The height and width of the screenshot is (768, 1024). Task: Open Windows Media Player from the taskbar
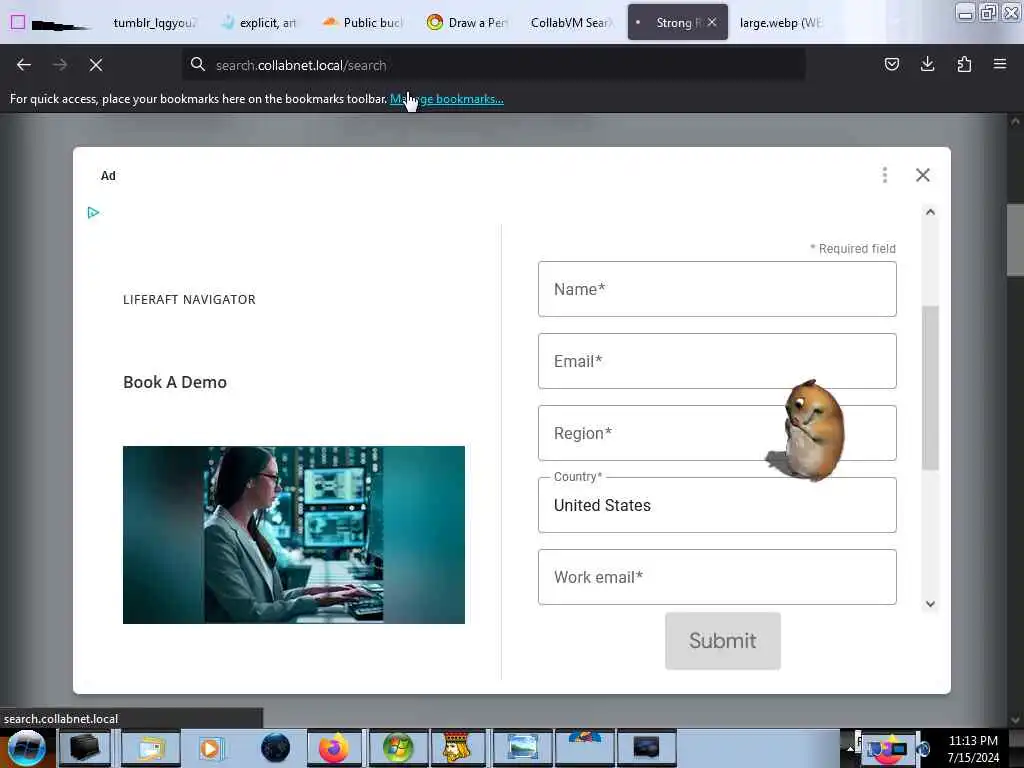[x=210, y=748]
